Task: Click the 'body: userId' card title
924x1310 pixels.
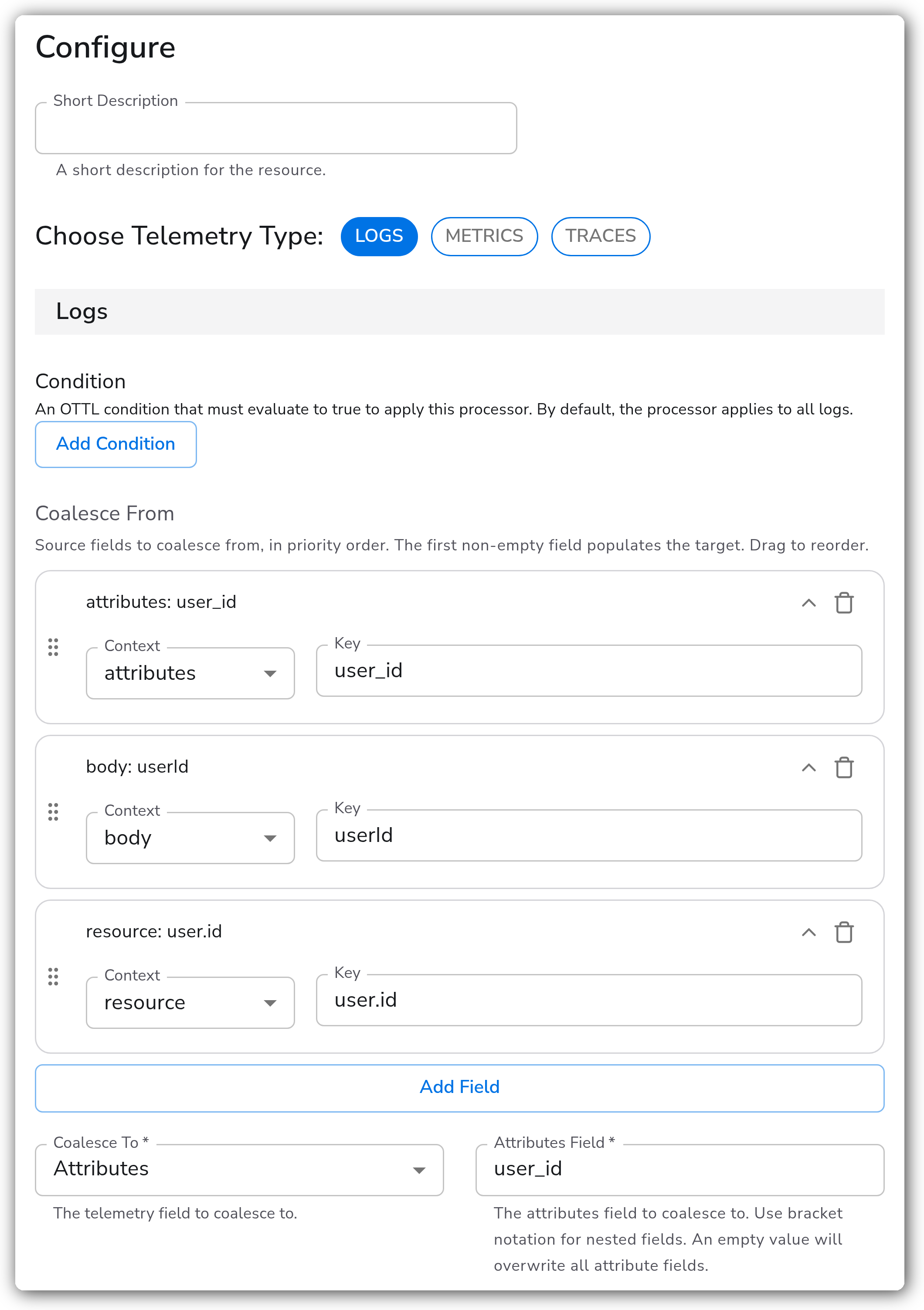Action: (137, 767)
